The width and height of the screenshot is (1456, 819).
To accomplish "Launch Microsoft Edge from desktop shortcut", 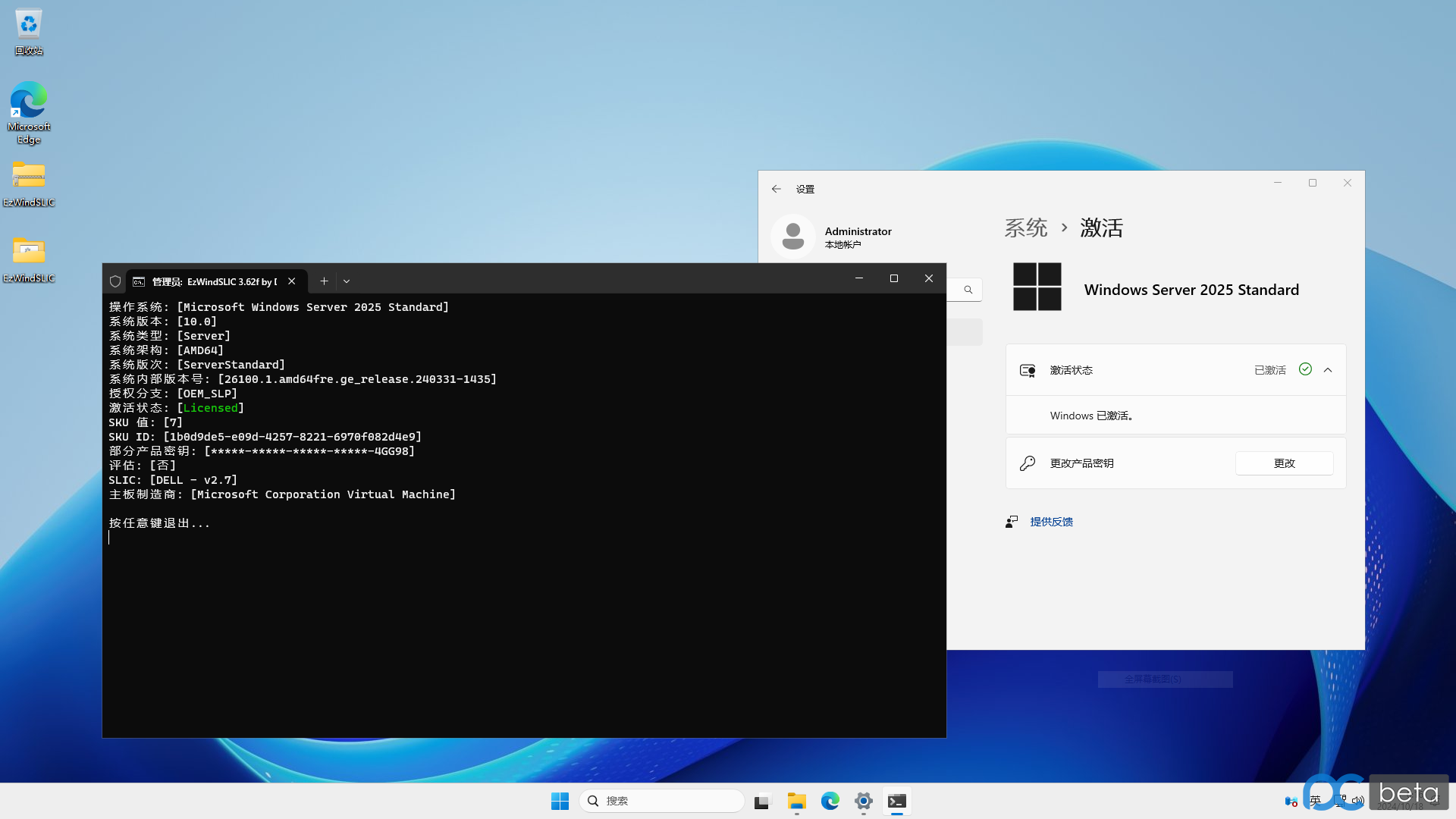I will tap(29, 112).
